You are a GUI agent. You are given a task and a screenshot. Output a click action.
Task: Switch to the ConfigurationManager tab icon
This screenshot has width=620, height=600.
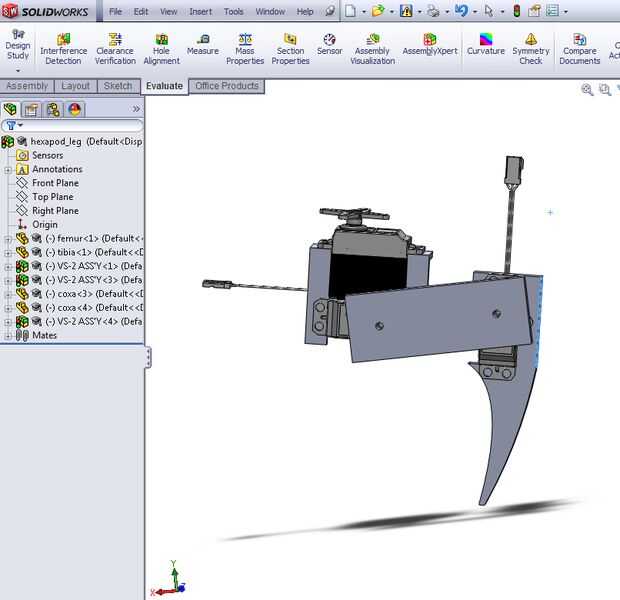53,109
